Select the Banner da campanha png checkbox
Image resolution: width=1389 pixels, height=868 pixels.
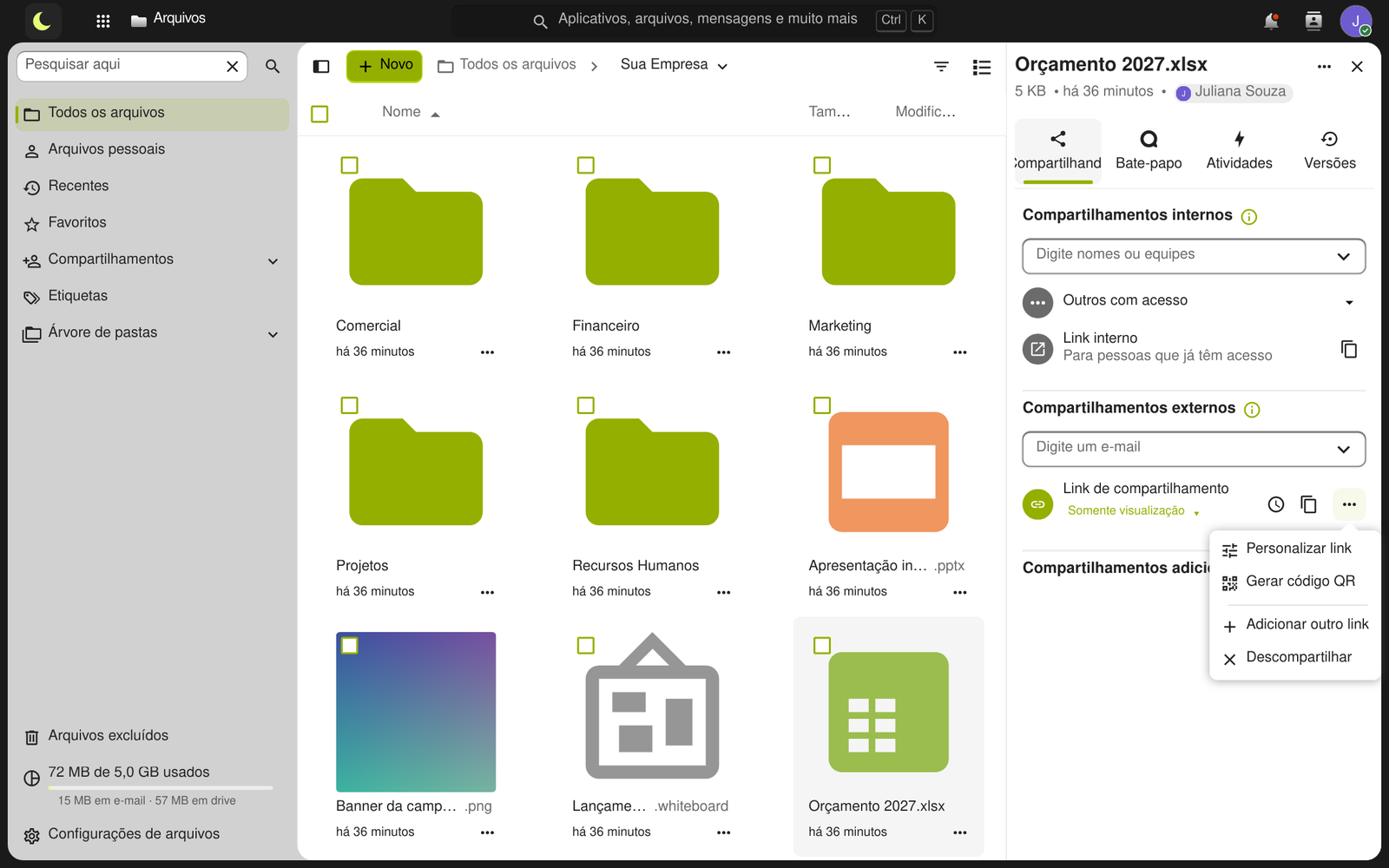click(350, 645)
